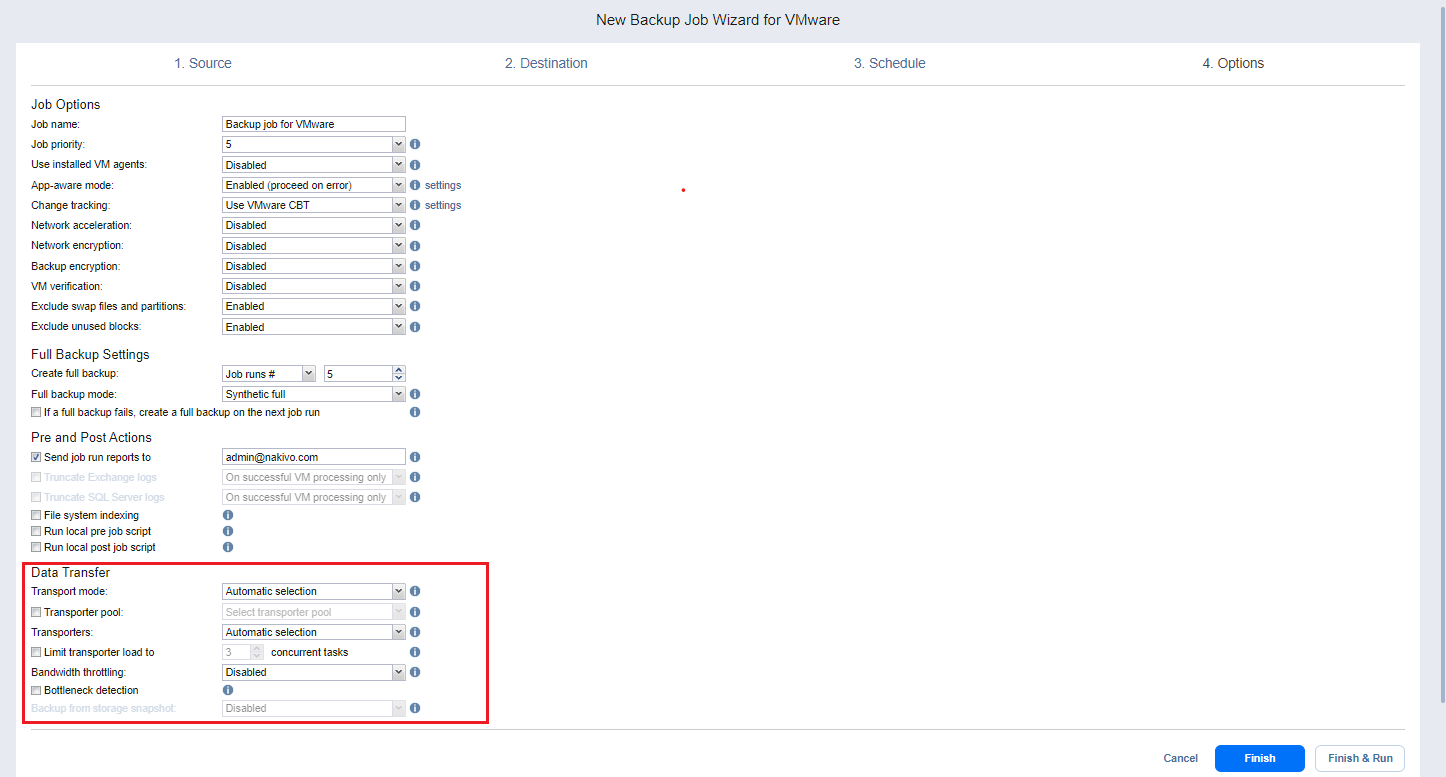Click info icon next to Job priority
The width and height of the screenshot is (1446, 777).
click(415, 144)
